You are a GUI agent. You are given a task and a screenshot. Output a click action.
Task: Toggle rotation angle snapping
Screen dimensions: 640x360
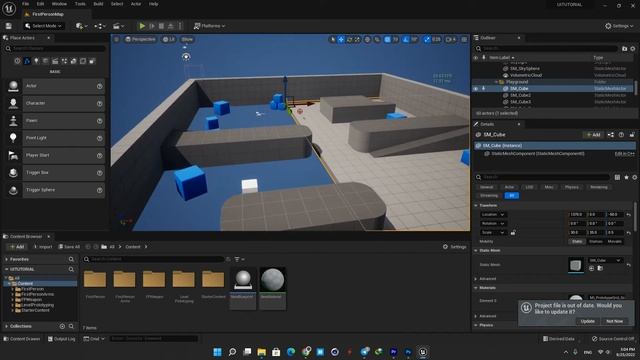(405, 39)
